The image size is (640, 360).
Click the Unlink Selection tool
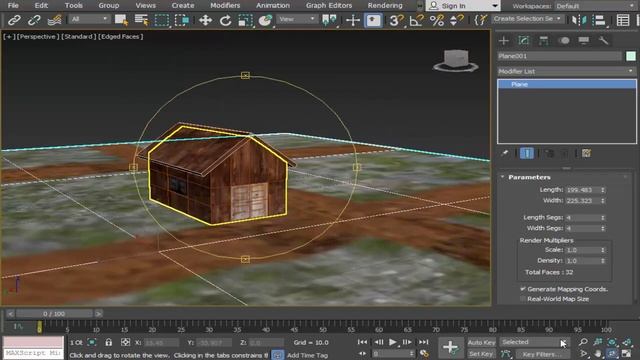pos(34,20)
